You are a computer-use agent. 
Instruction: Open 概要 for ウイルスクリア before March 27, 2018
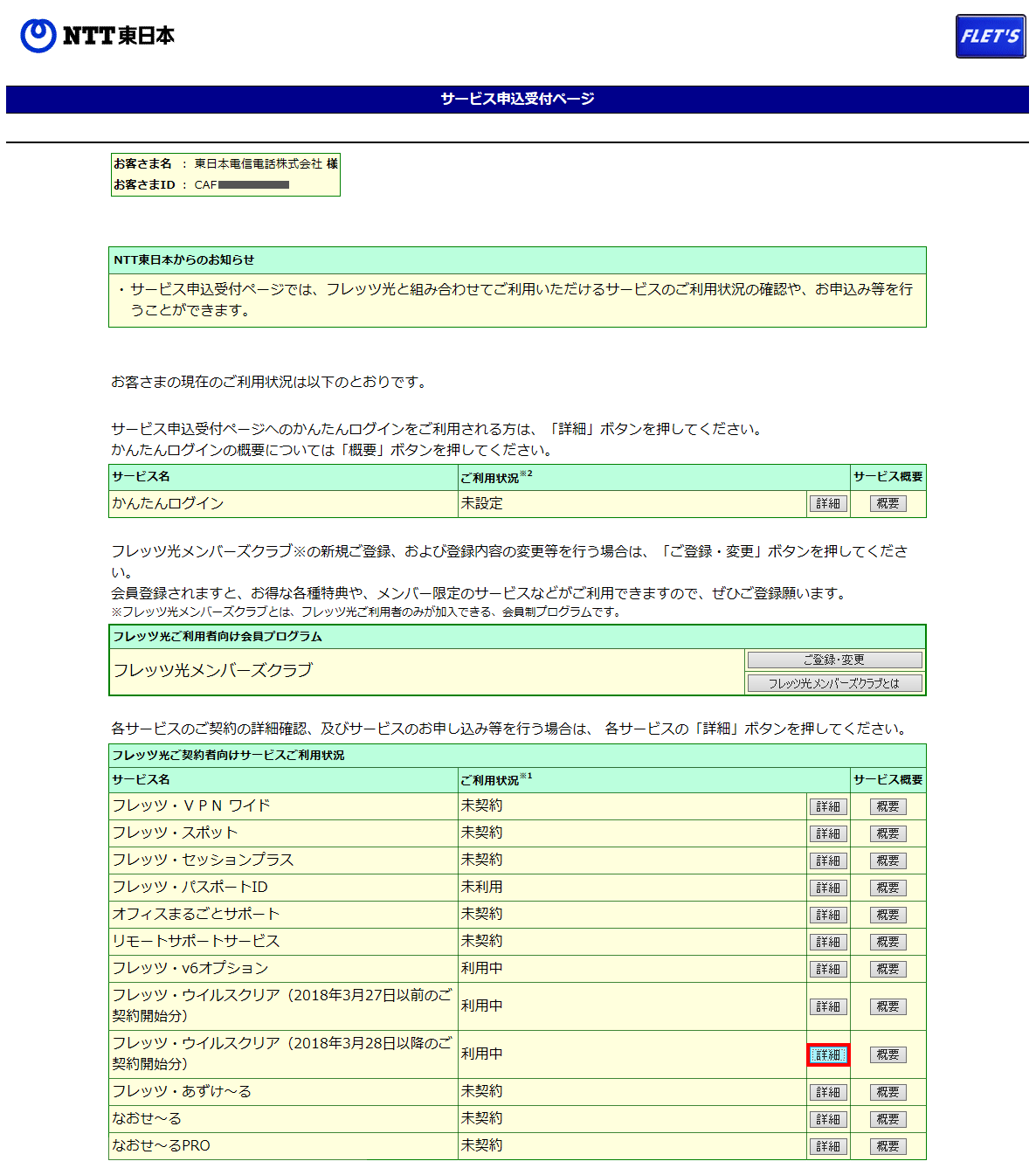point(888,1007)
